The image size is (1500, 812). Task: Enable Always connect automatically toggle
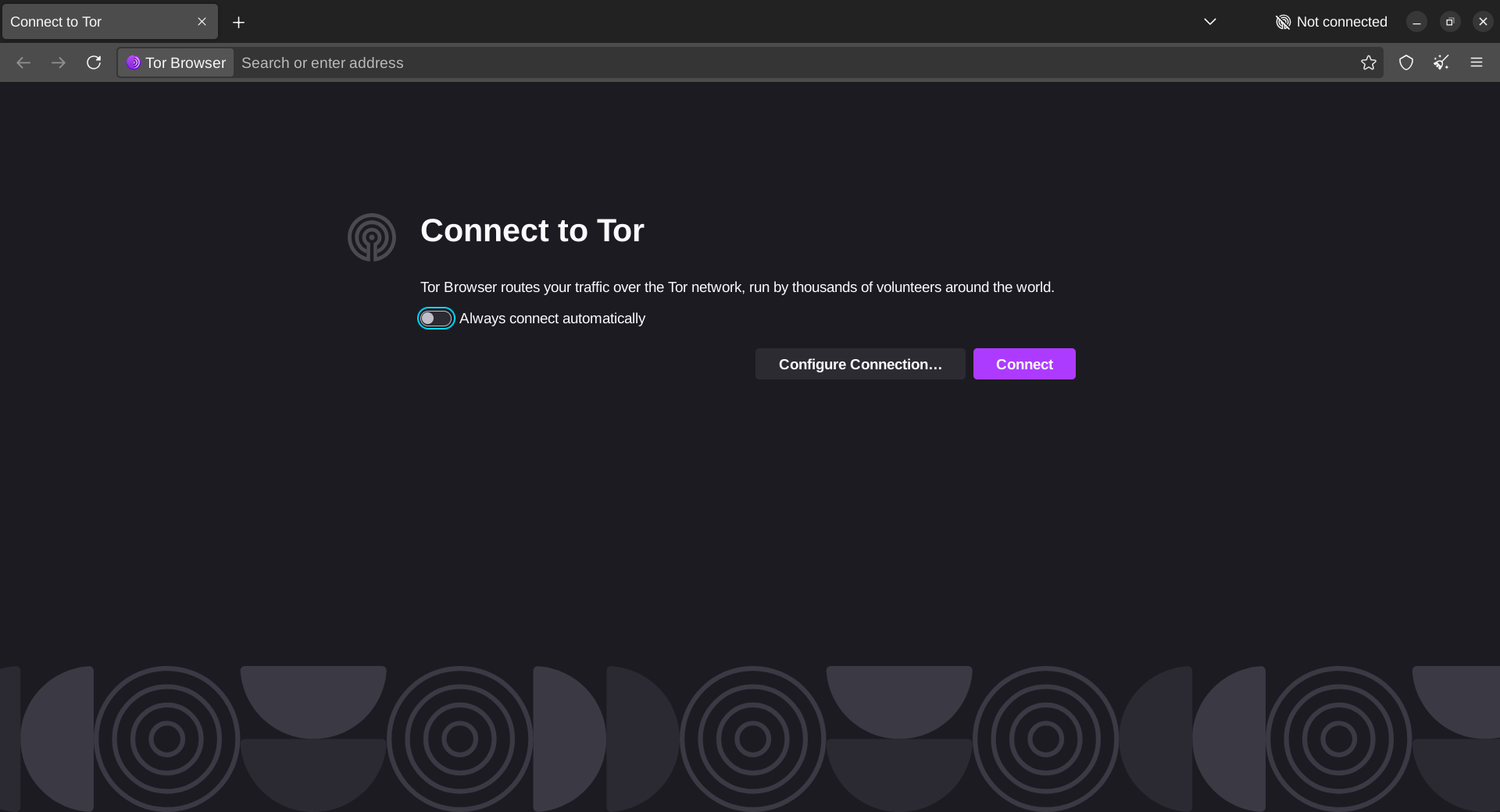point(436,319)
